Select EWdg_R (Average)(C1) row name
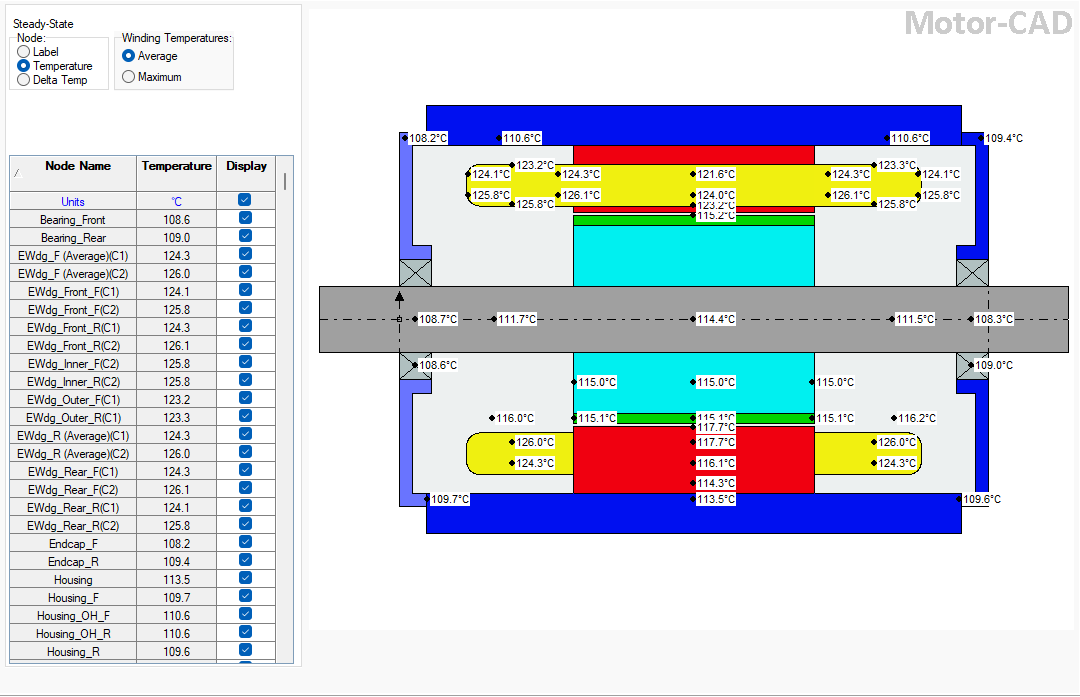Image resolution: width=1080 pixels, height=697 pixels. 72,436
